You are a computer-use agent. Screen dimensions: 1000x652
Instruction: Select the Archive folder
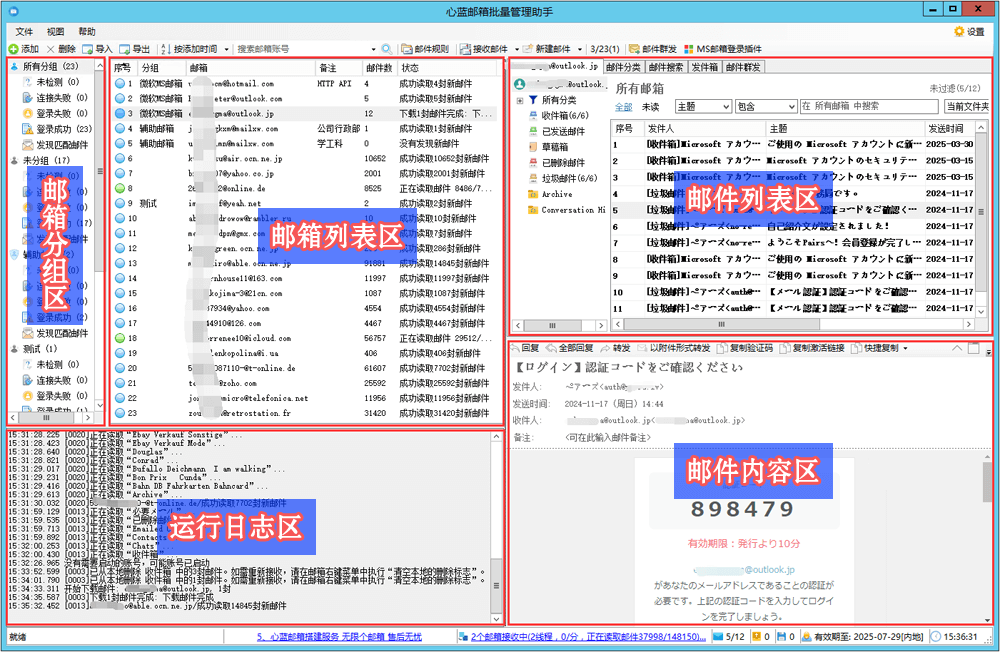click(550, 194)
